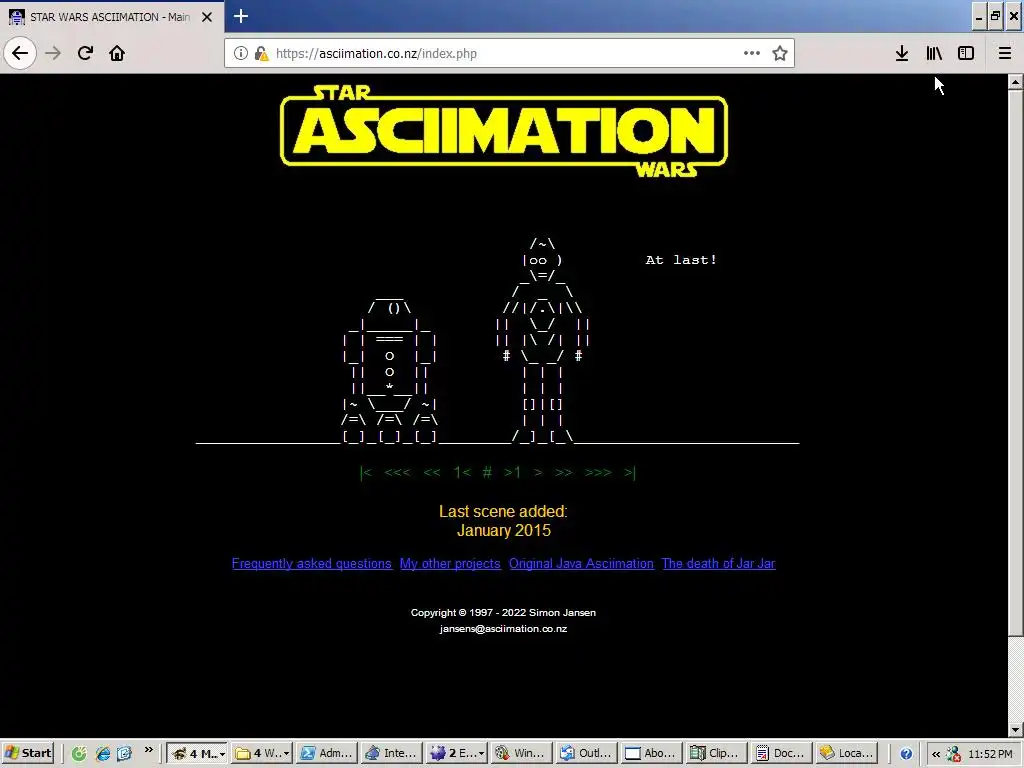Click the Star Asciimation Wars logo

point(504,131)
